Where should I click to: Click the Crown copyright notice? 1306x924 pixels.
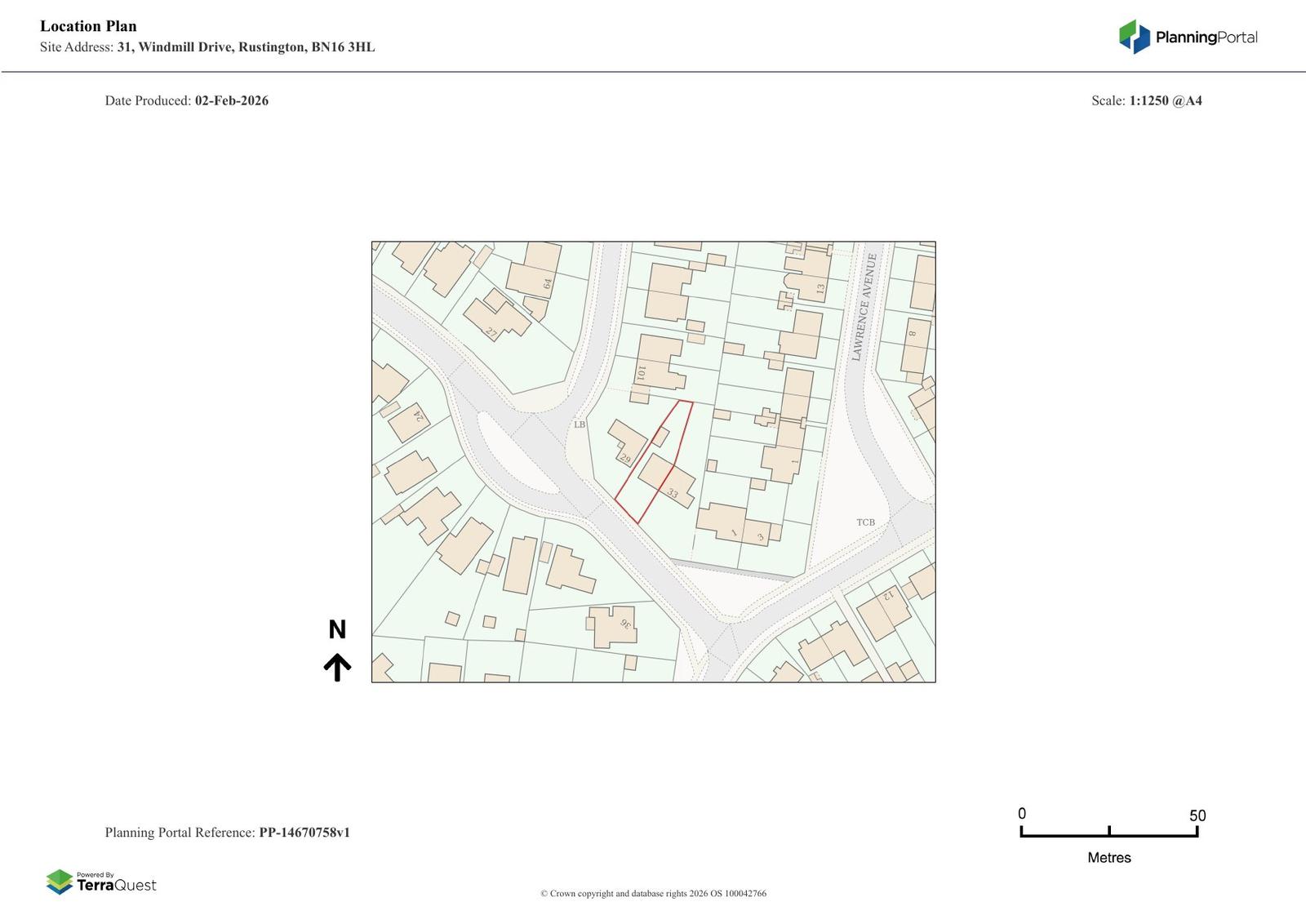653,893
